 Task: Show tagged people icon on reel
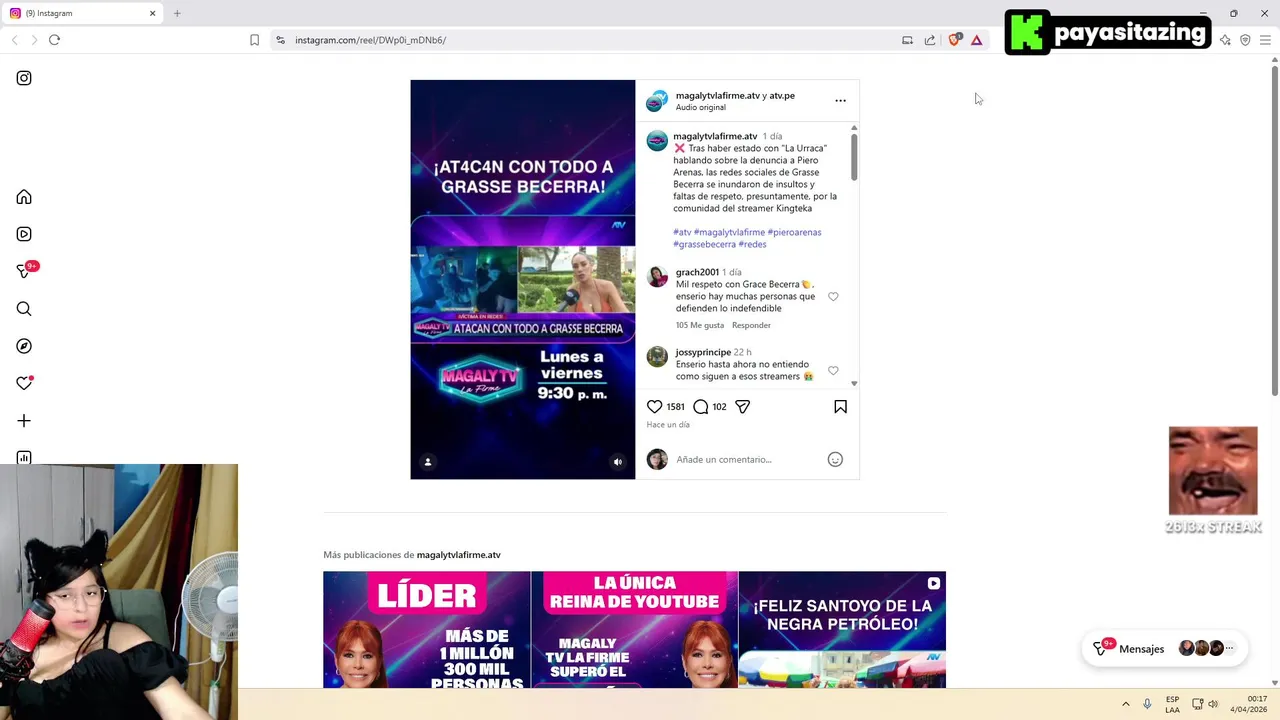pyautogui.click(x=428, y=462)
